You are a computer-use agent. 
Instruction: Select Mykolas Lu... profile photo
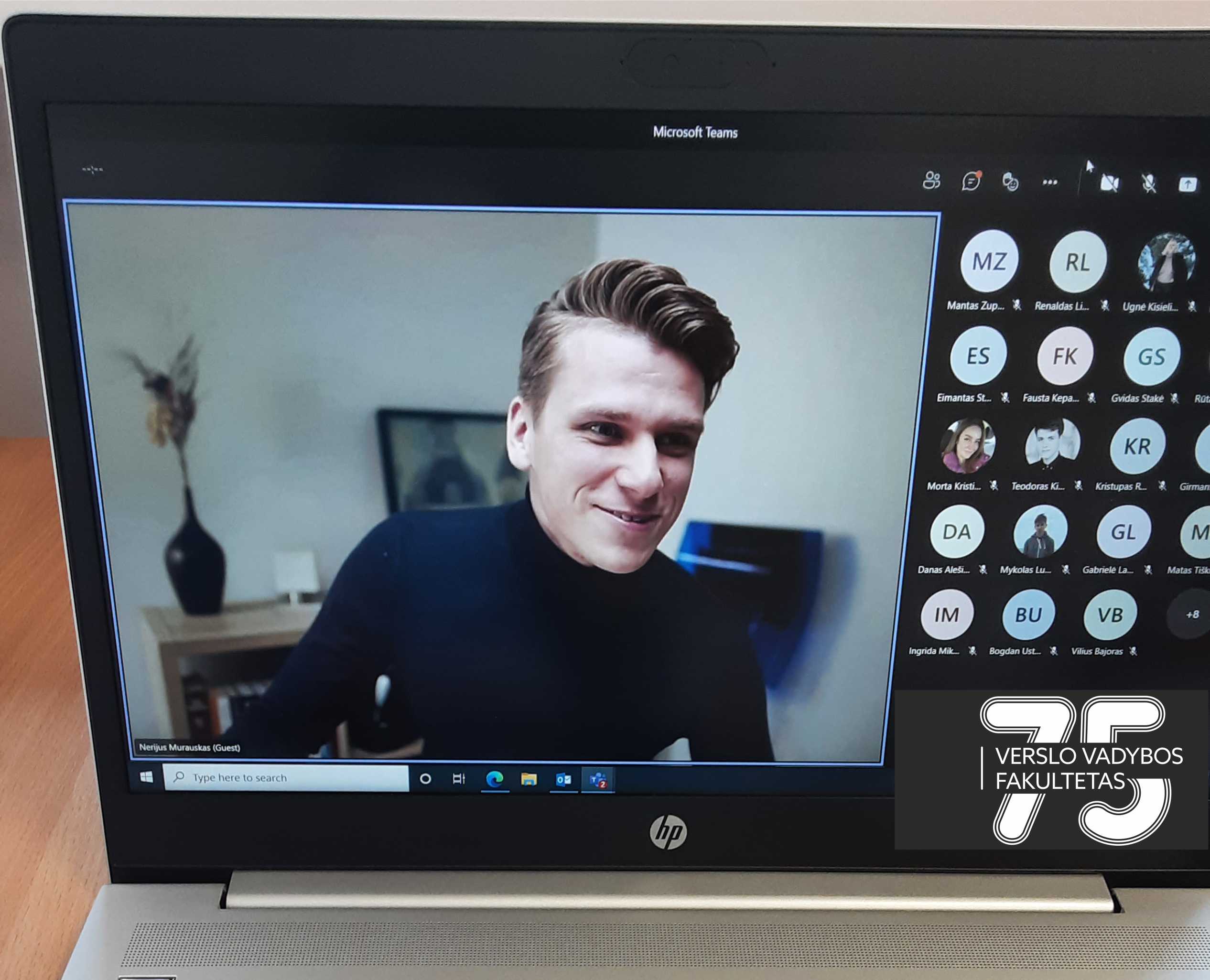click(1040, 532)
